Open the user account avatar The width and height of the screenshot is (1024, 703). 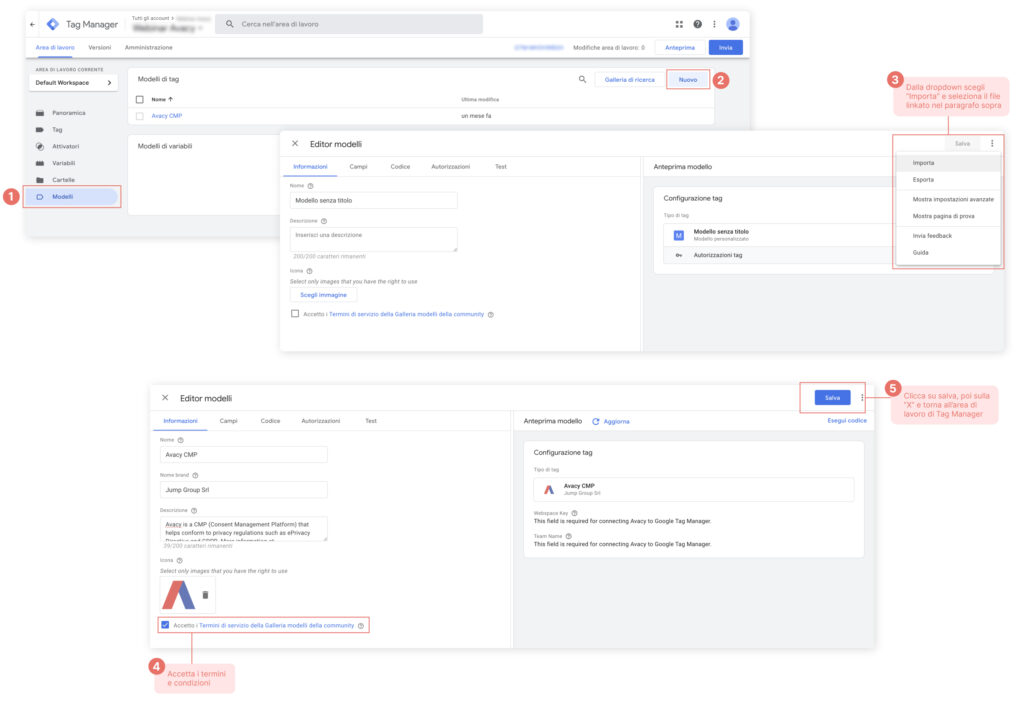pyautogui.click(x=733, y=24)
